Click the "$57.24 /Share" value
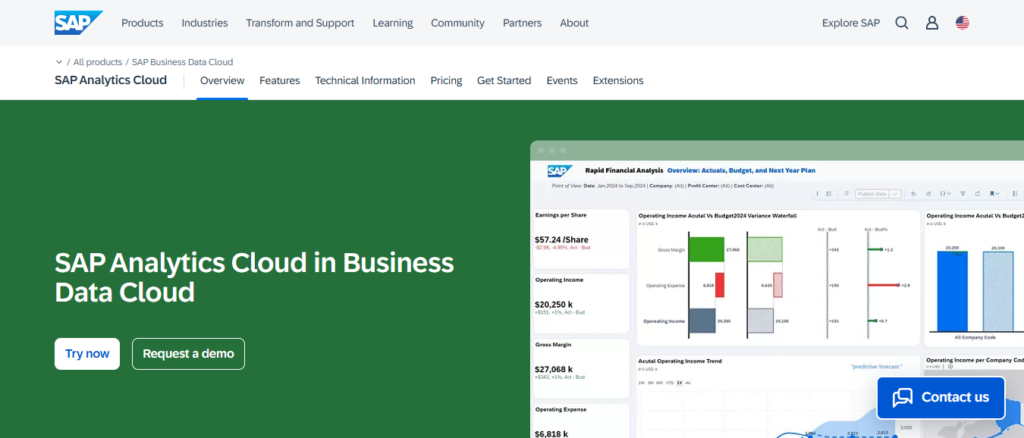This screenshot has width=1024, height=438. click(561, 240)
